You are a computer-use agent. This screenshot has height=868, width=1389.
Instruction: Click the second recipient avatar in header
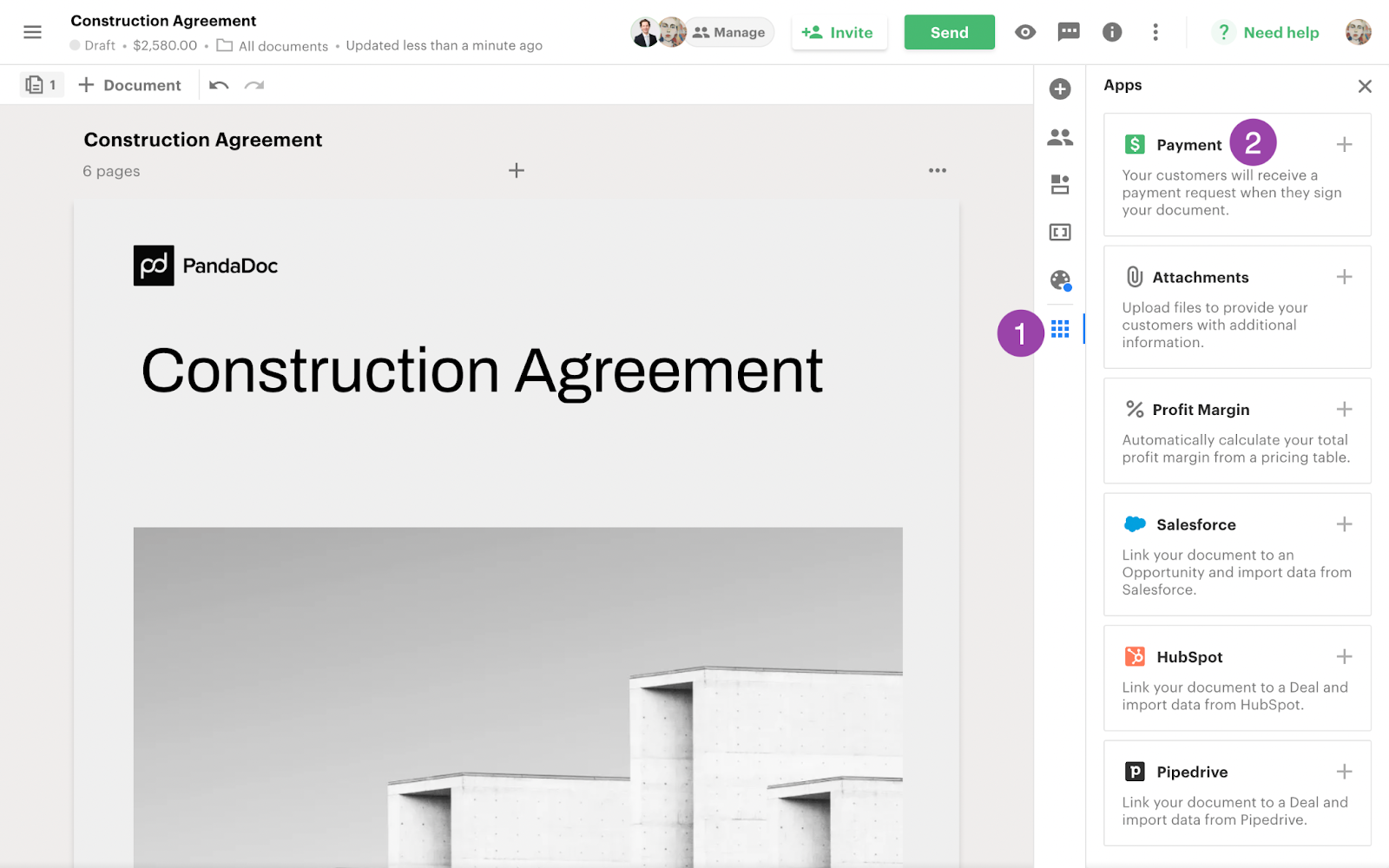pos(672,32)
